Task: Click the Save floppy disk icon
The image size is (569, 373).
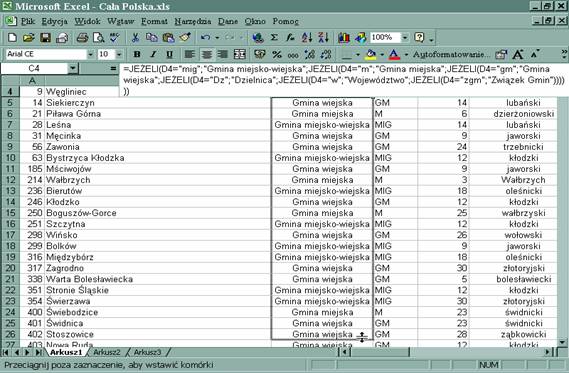Action: coord(45,37)
